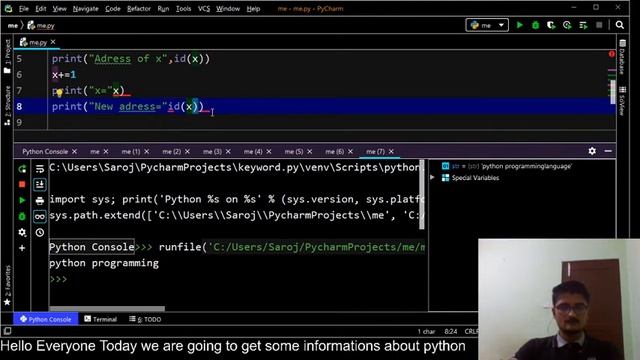The width and height of the screenshot is (640, 360).
Task: Switch to Python Console tab
Action: [45, 151]
